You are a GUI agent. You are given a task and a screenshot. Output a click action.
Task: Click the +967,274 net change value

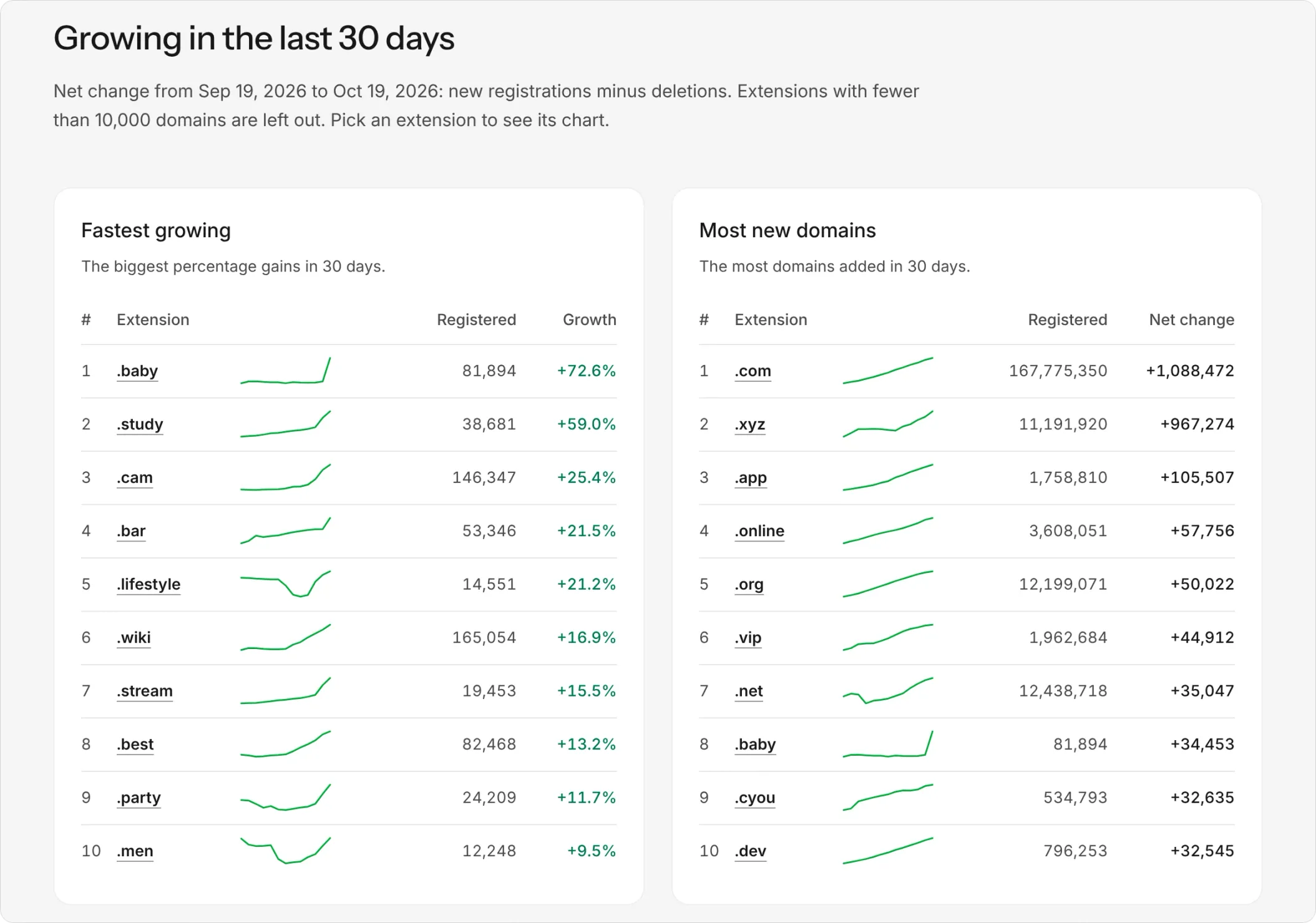[1197, 424]
